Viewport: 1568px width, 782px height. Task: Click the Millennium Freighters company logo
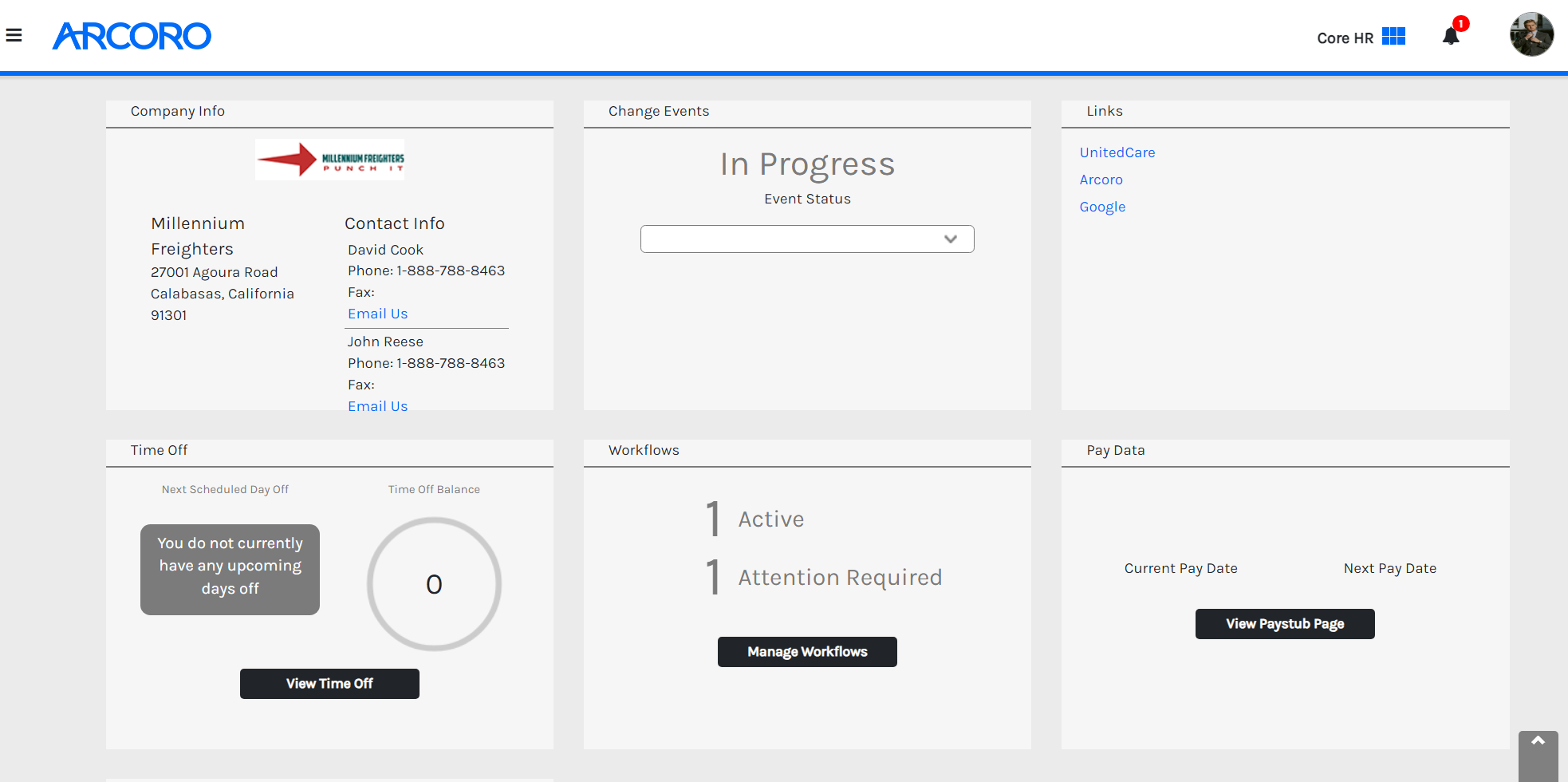(x=329, y=160)
